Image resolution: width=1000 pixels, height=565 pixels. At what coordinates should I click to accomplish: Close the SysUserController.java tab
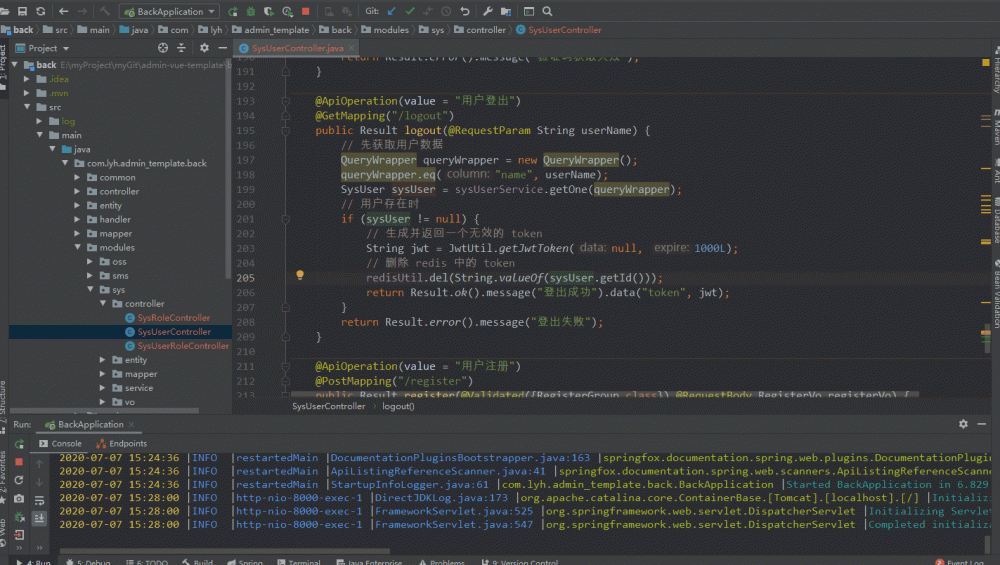point(351,48)
